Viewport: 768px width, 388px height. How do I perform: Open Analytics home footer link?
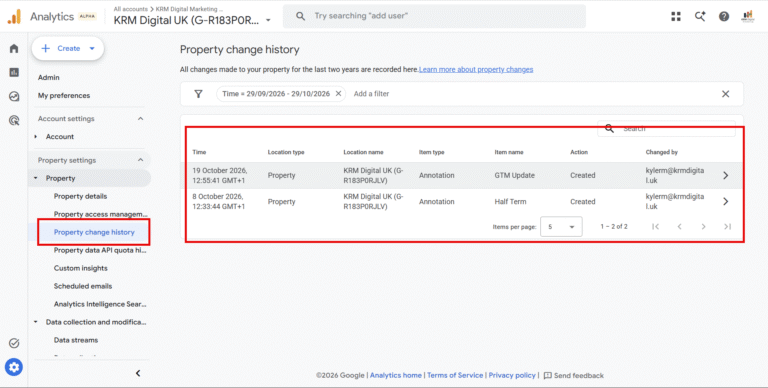tap(396, 375)
